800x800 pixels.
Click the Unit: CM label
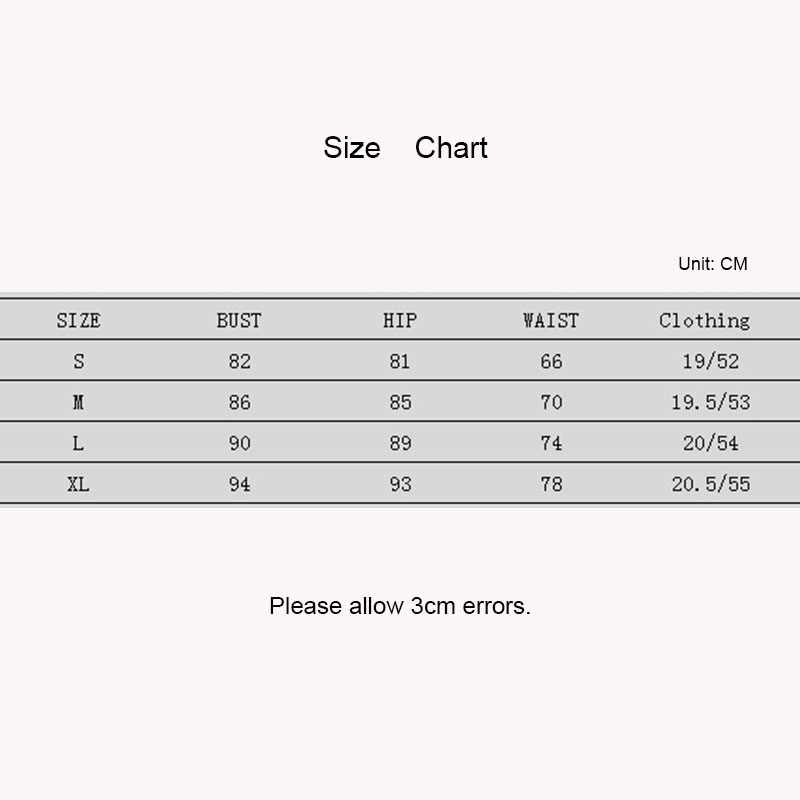[x=712, y=264]
